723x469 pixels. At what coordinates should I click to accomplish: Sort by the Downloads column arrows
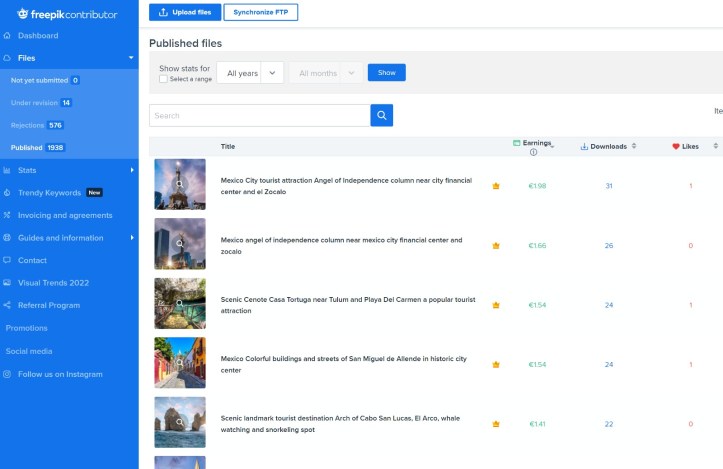tap(634, 147)
